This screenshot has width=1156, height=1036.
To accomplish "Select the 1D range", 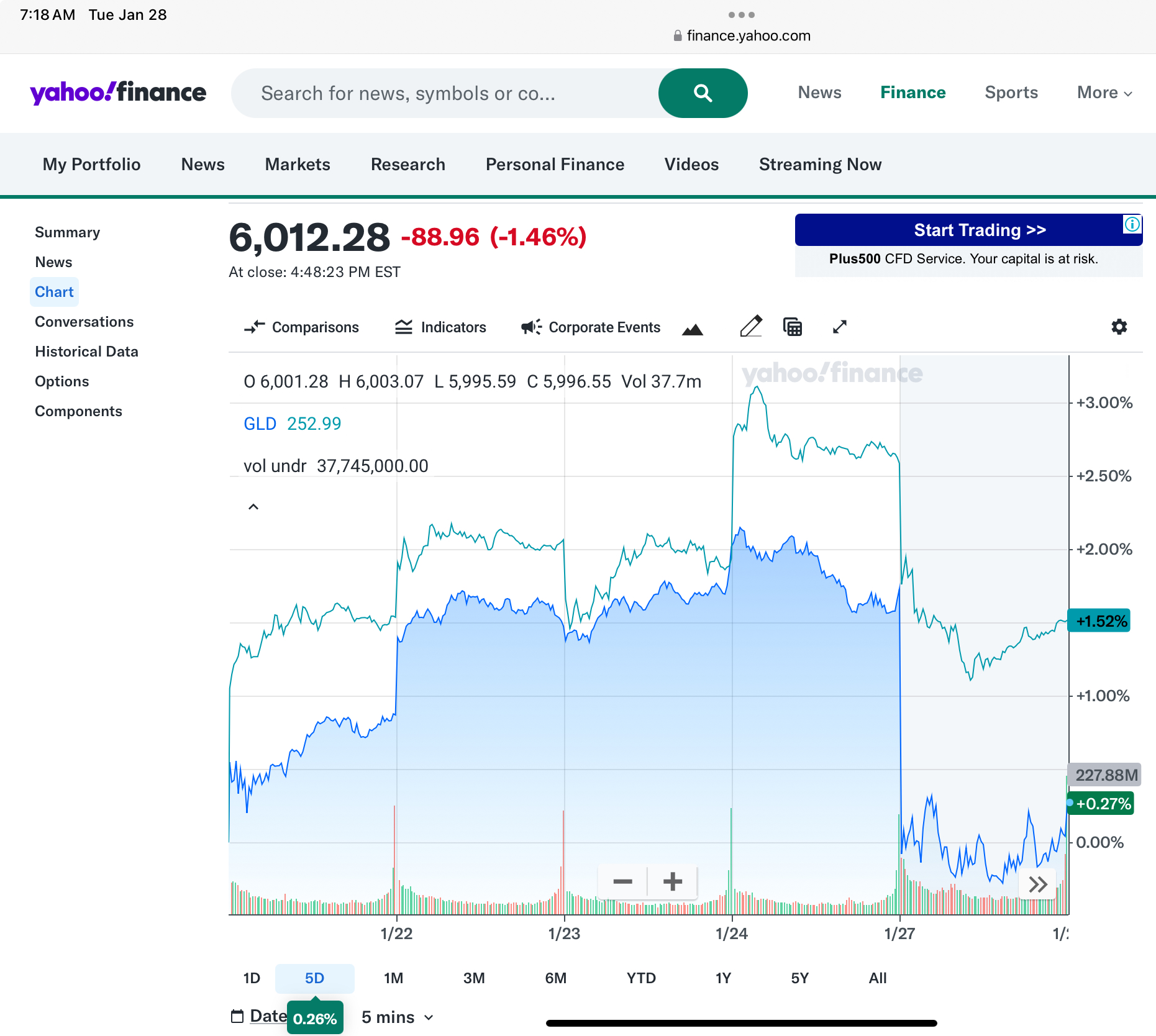I will [252, 978].
